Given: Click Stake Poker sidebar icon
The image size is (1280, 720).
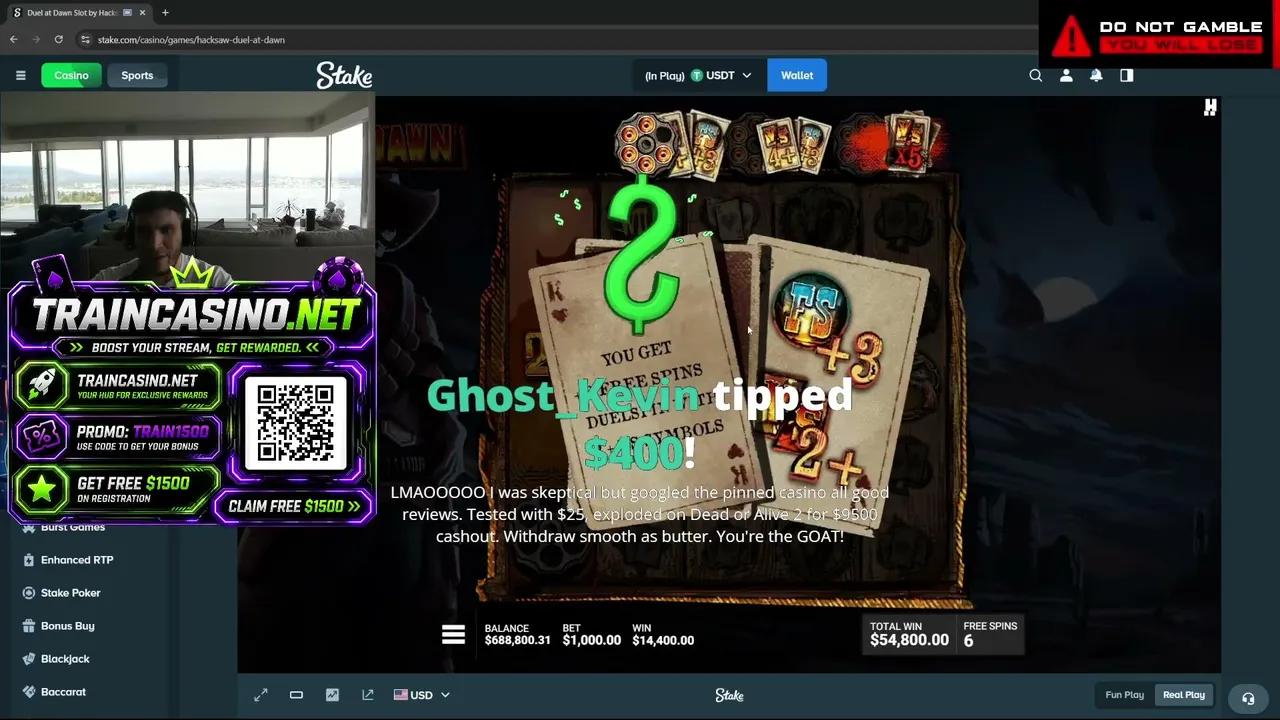Looking at the screenshot, I should pos(29,593).
